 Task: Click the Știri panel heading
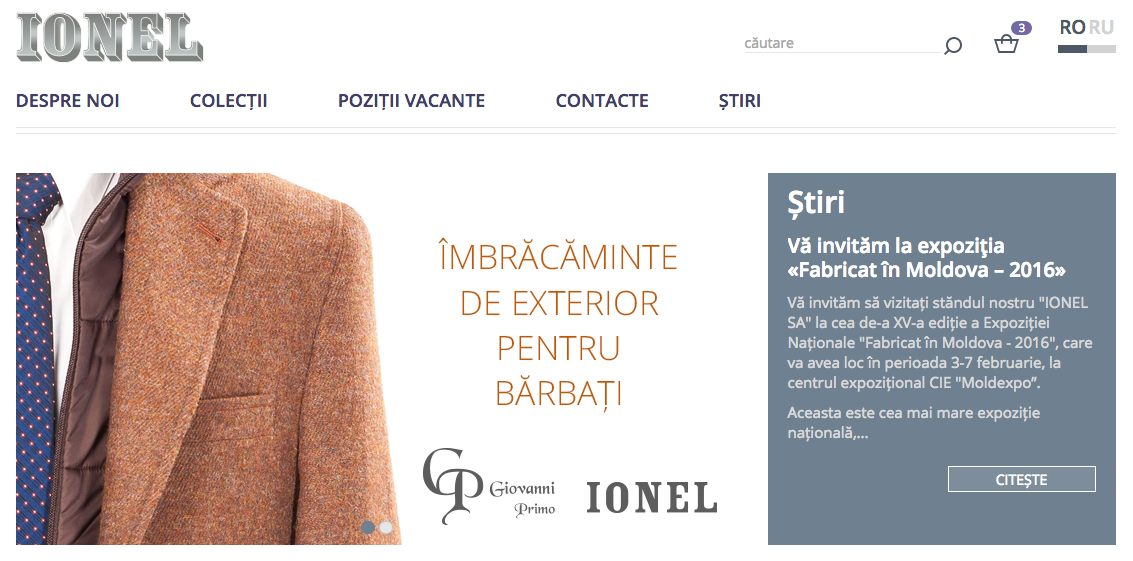pyautogui.click(x=816, y=203)
